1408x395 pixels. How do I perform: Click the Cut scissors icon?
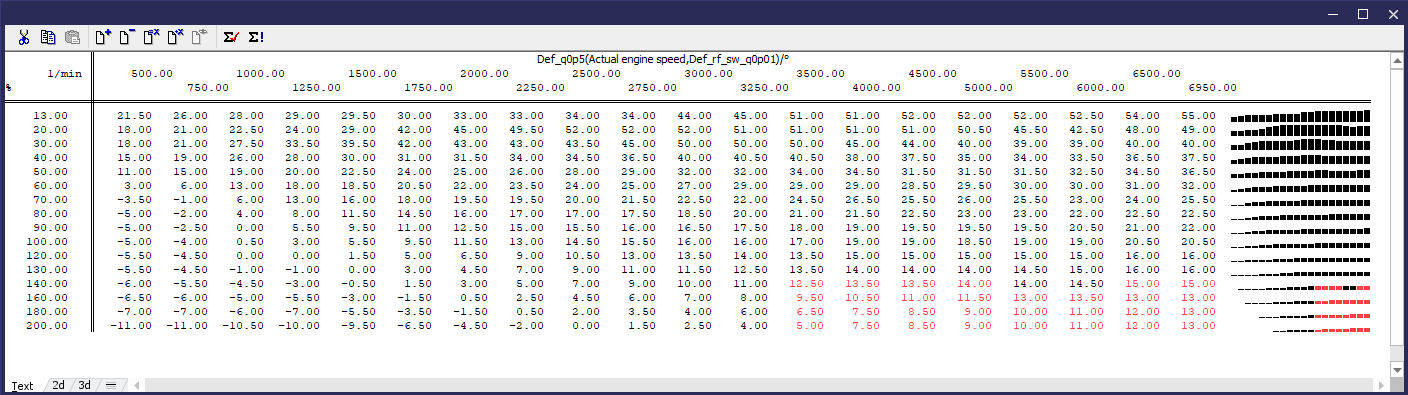(x=23, y=37)
